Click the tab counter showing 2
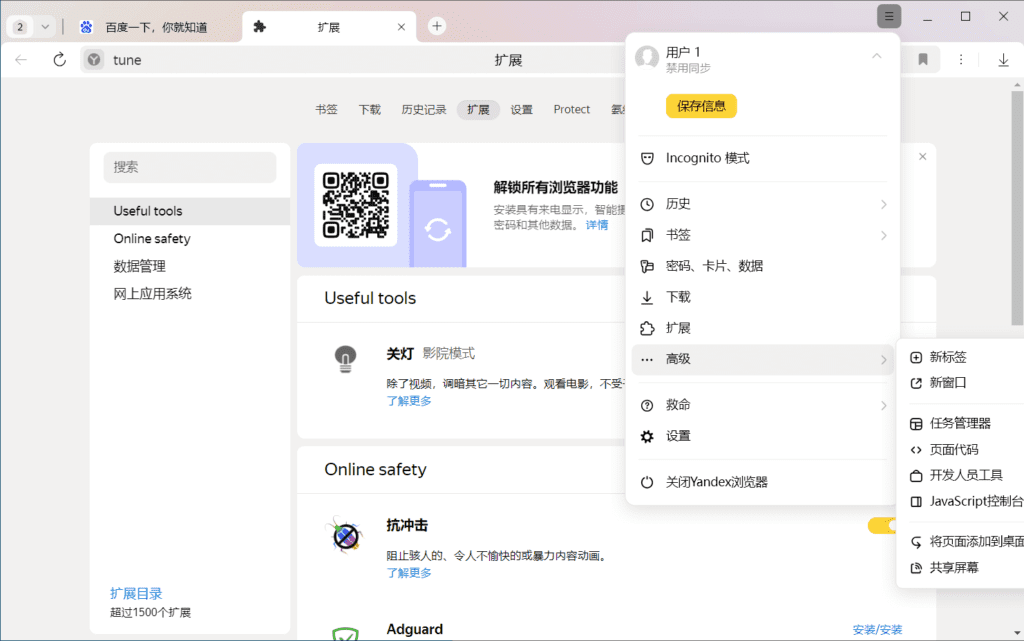 coord(20,27)
